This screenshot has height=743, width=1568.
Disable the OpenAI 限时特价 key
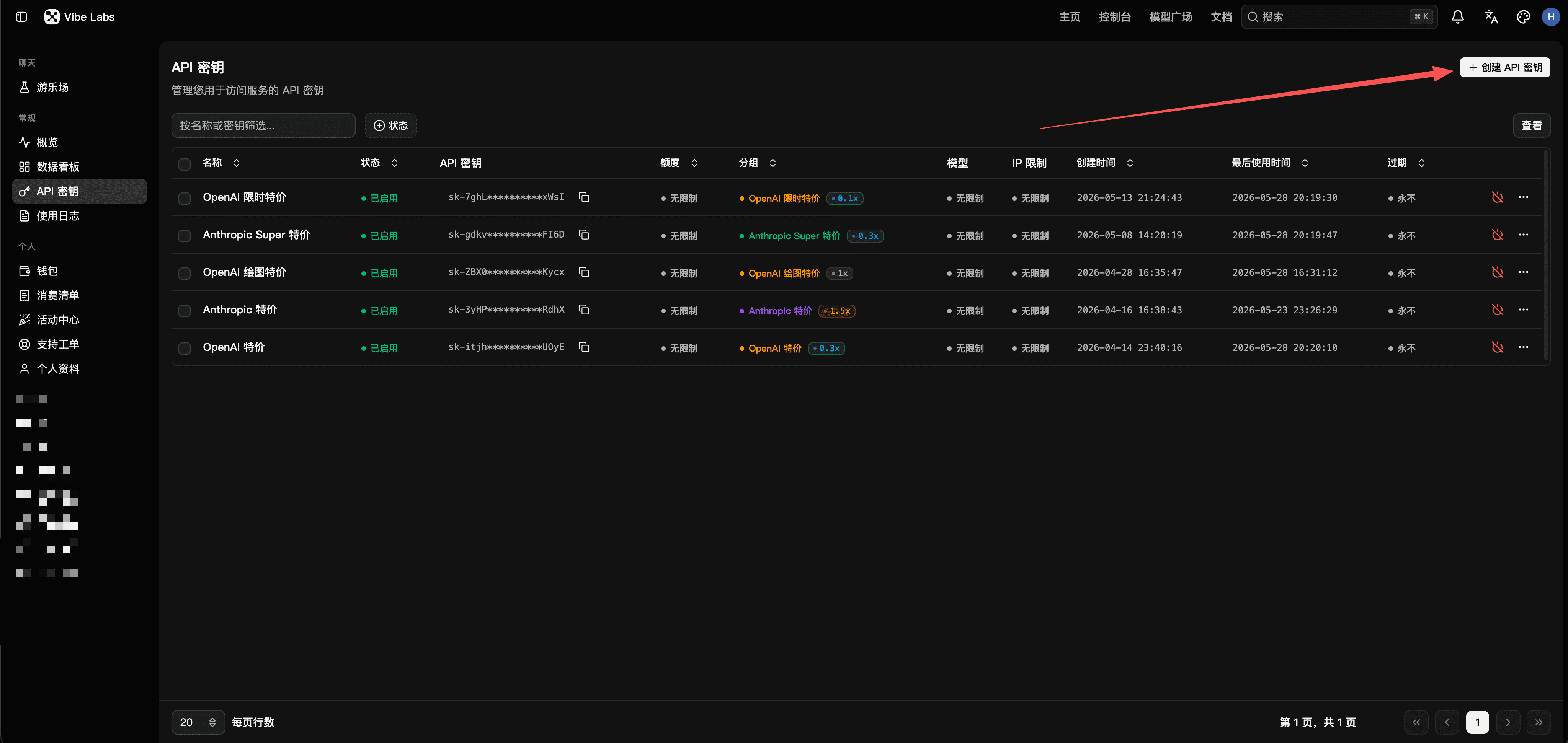[x=1498, y=197]
